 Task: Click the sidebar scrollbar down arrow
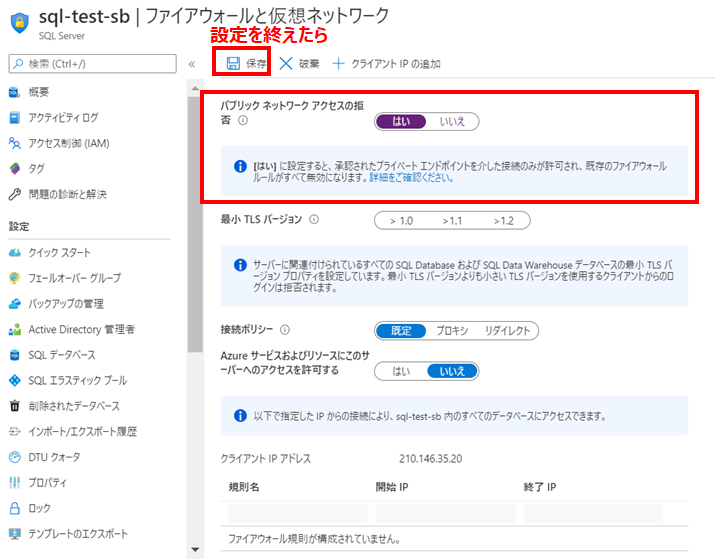click(195, 550)
